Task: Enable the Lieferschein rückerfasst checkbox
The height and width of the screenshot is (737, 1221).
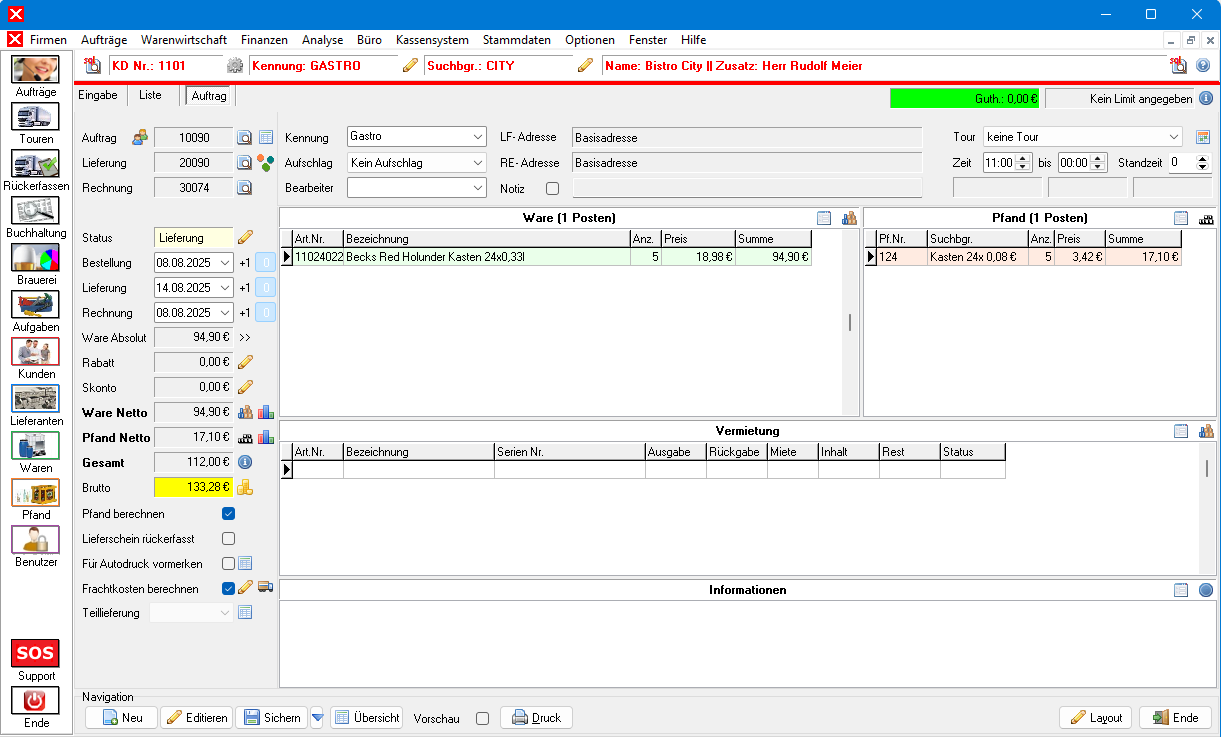Action: click(x=228, y=539)
